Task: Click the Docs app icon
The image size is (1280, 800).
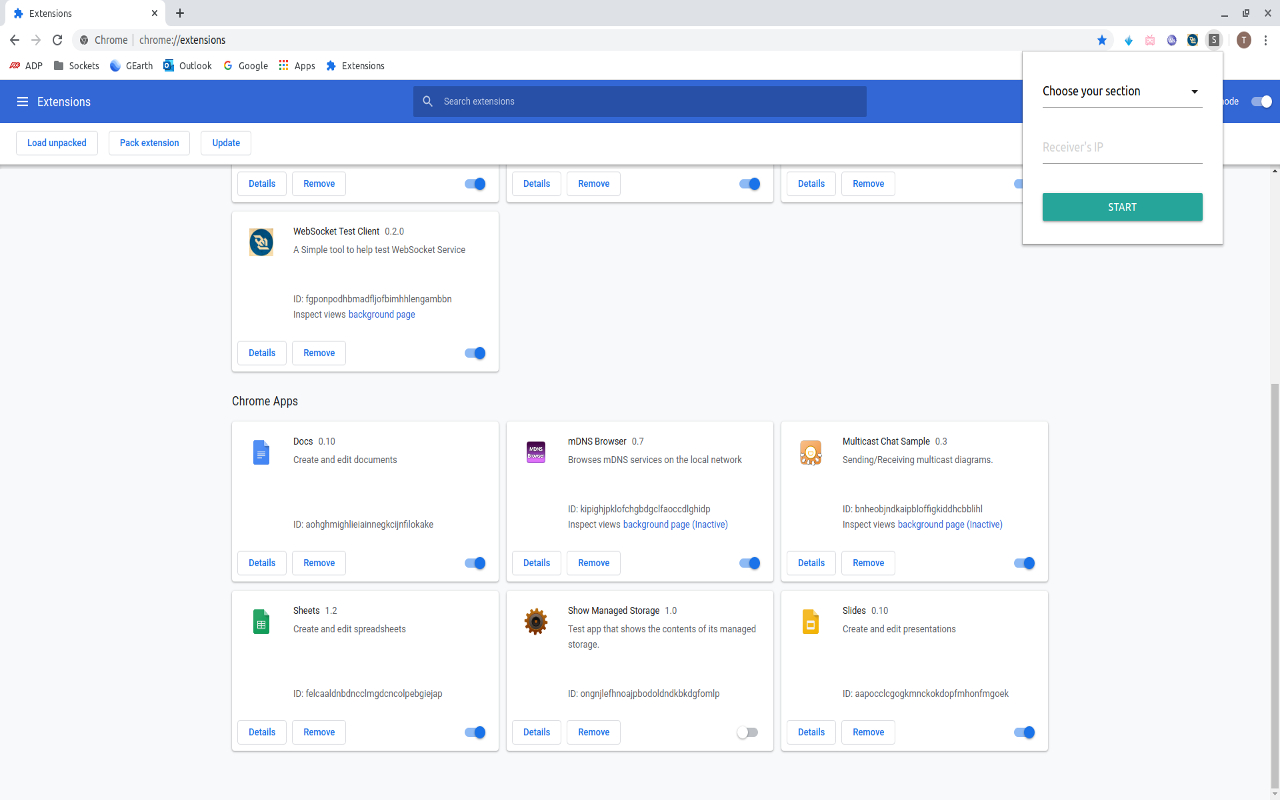Action: click(261, 452)
